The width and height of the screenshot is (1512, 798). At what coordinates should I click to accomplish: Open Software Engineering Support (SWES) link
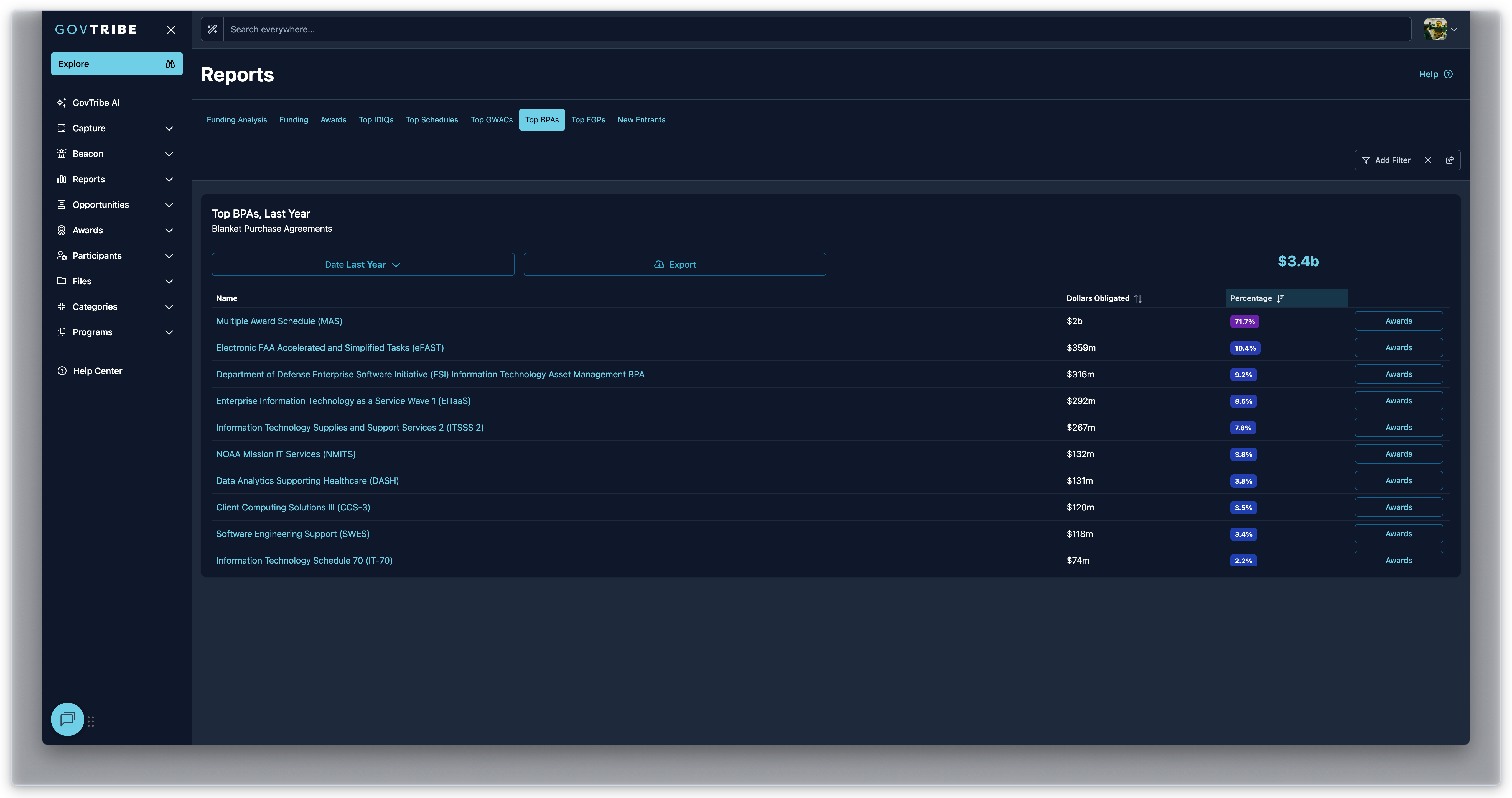[293, 534]
